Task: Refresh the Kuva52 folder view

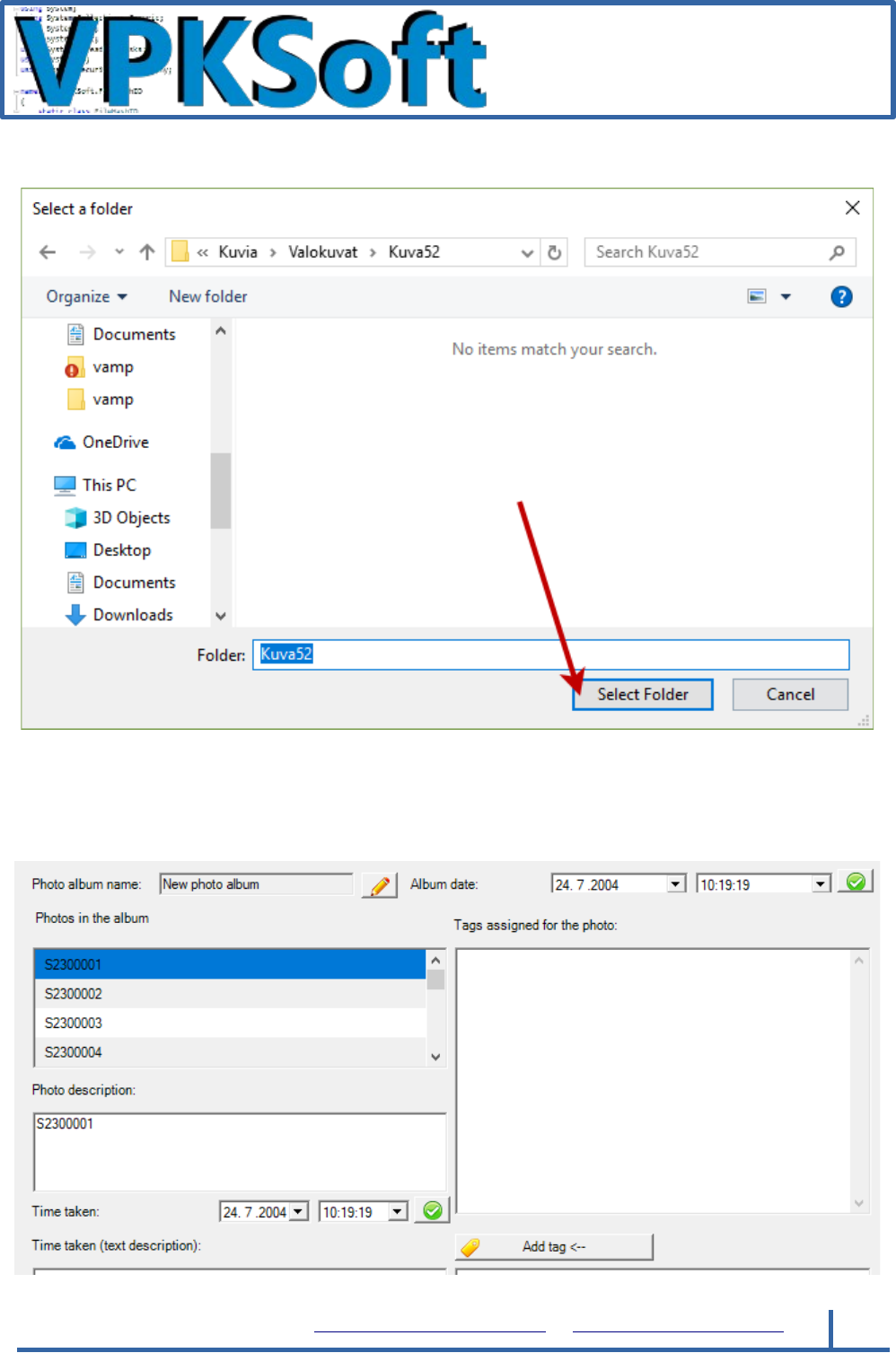Action: point(555,253)
